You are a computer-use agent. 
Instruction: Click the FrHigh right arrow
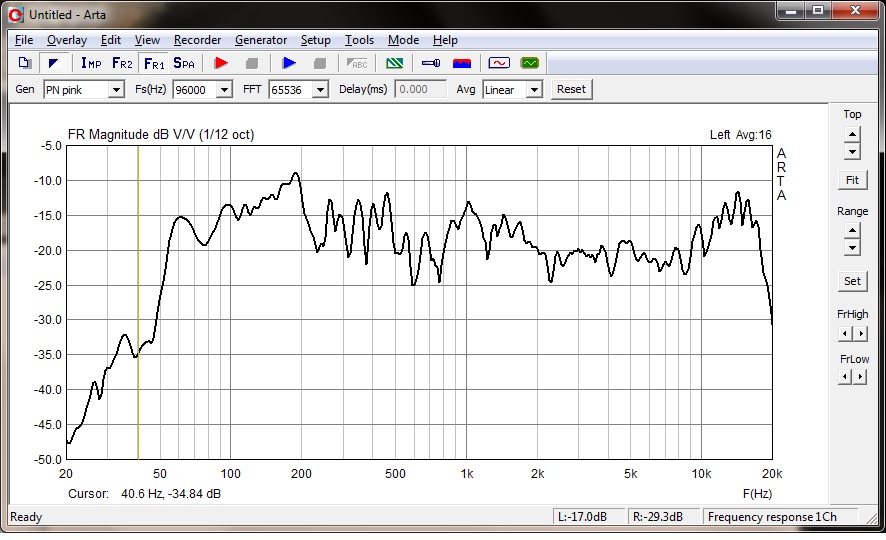[x=860, y=333]
